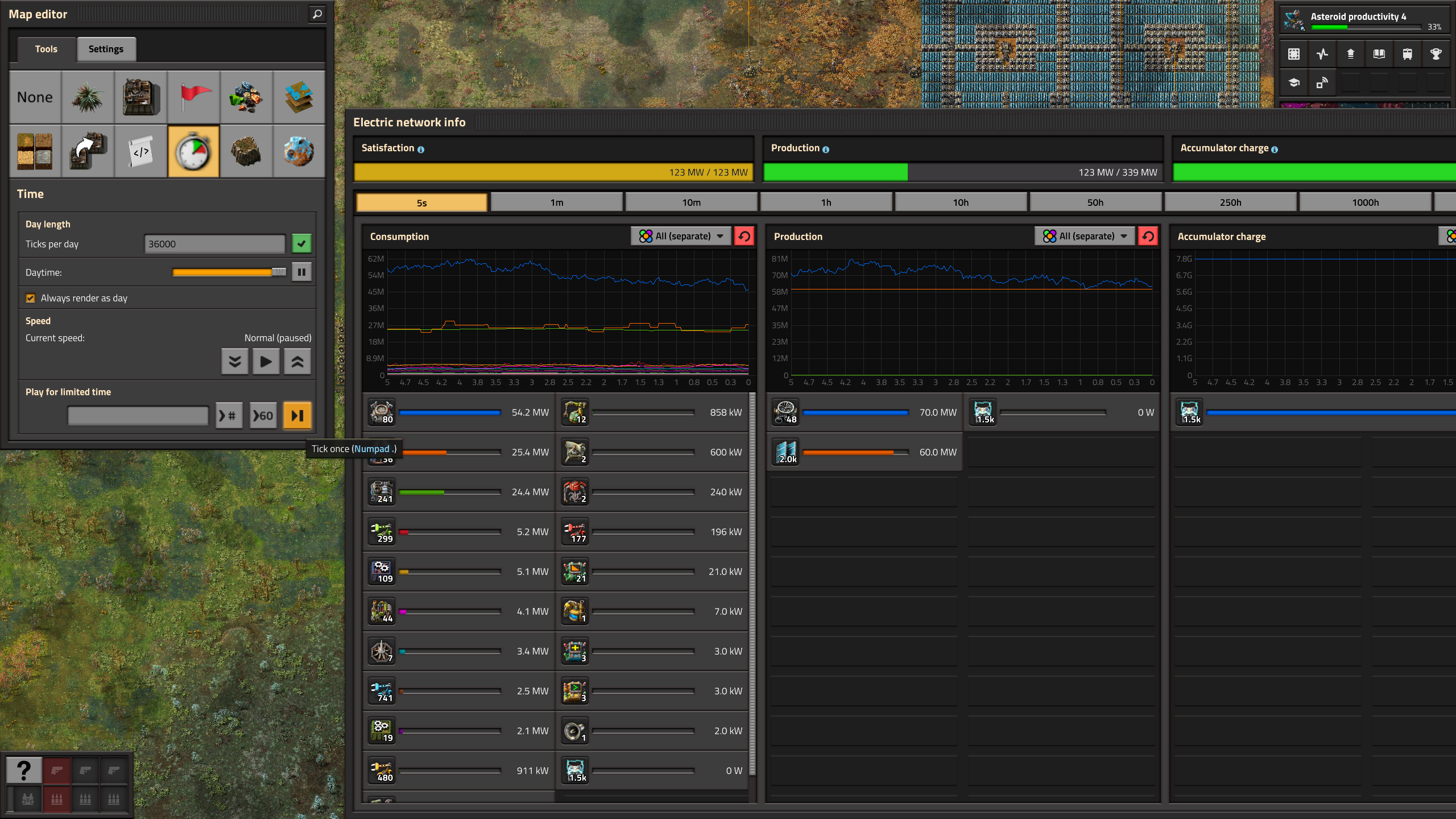Screen dimensions: 1456x819
Task: Toggle Always render as day checkbox
Action: [31, 298]
